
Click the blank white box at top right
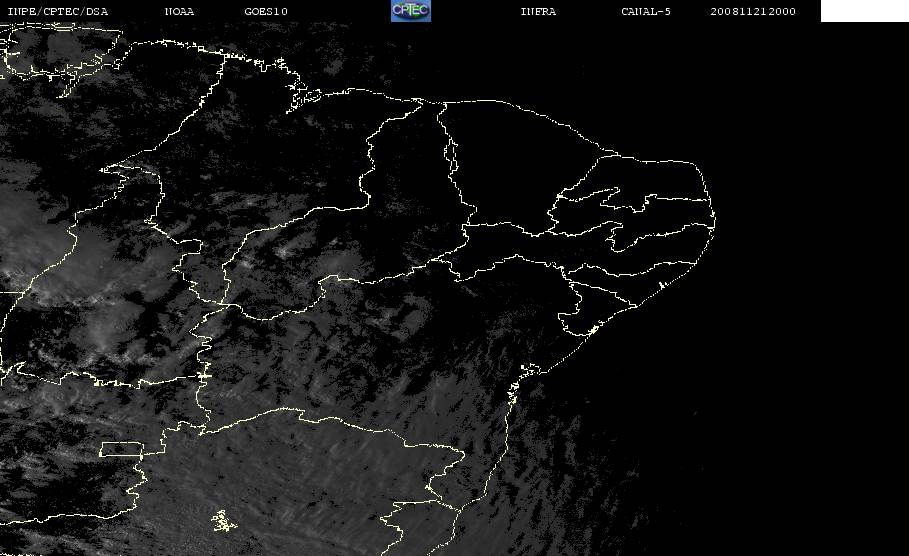point(864,10)
